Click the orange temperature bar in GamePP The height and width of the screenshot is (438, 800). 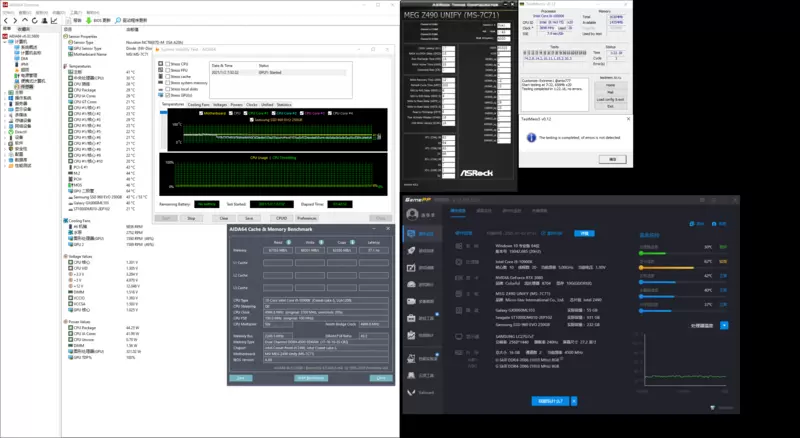click(x=666, y=267)
